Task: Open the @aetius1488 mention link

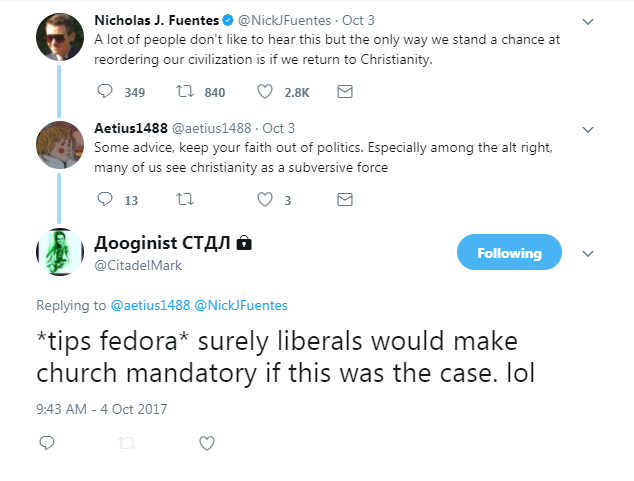Action: (x=150, y=305)
